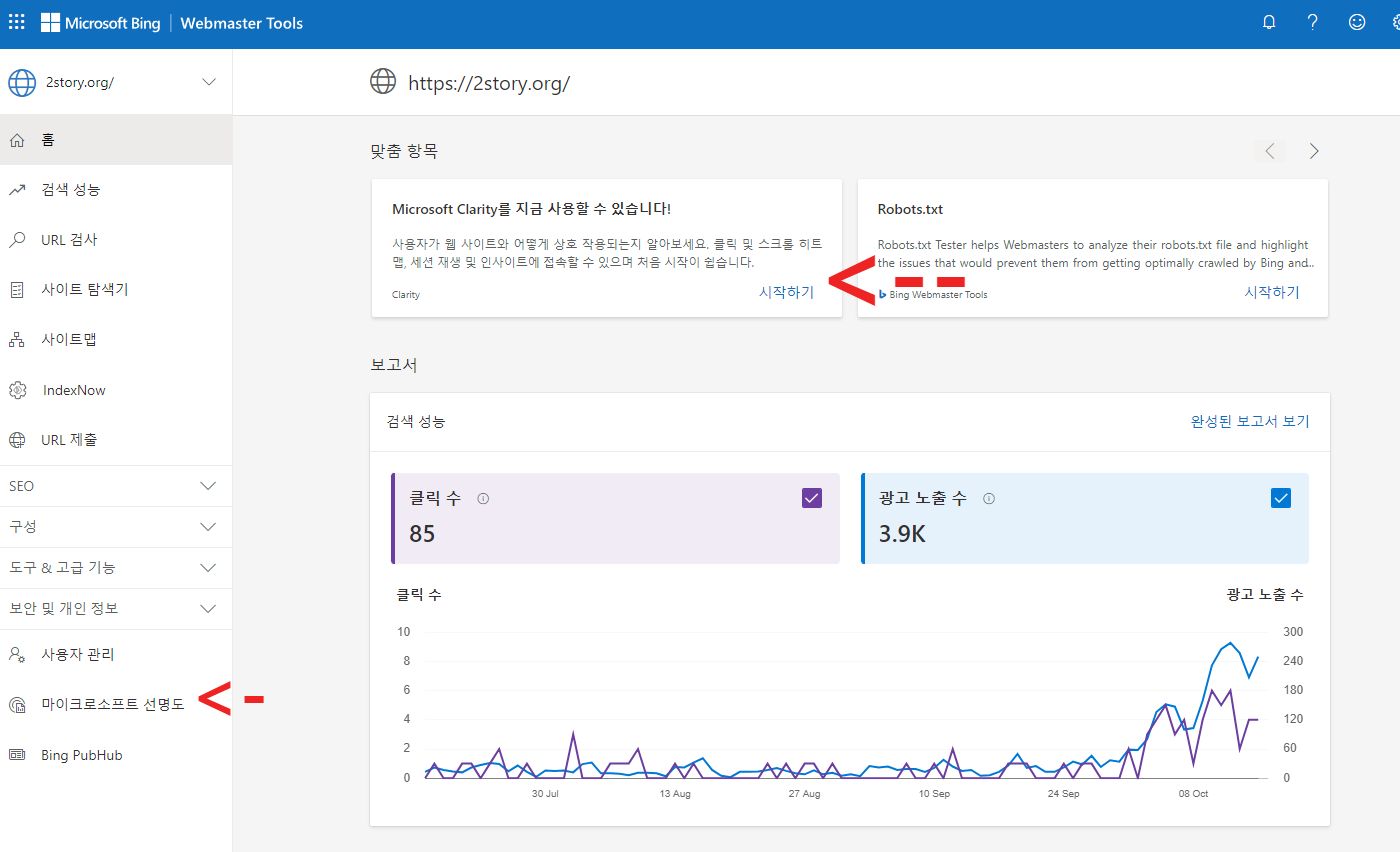Click the 사용자 관리 person icon
The image size is (1400, 852).
tap(17, 655)
